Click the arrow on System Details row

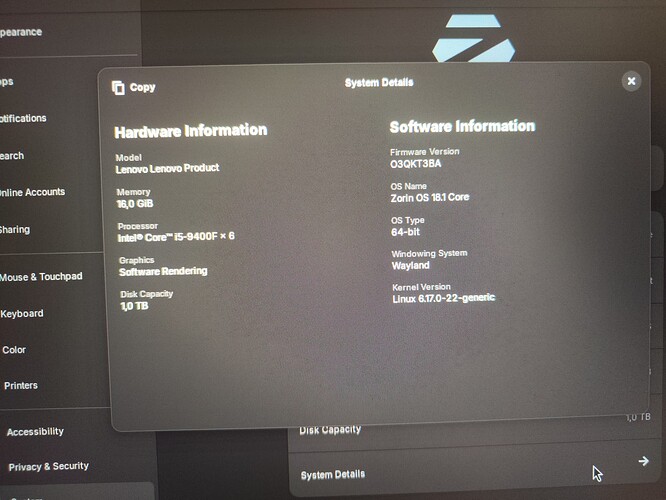tap(643, 461)
